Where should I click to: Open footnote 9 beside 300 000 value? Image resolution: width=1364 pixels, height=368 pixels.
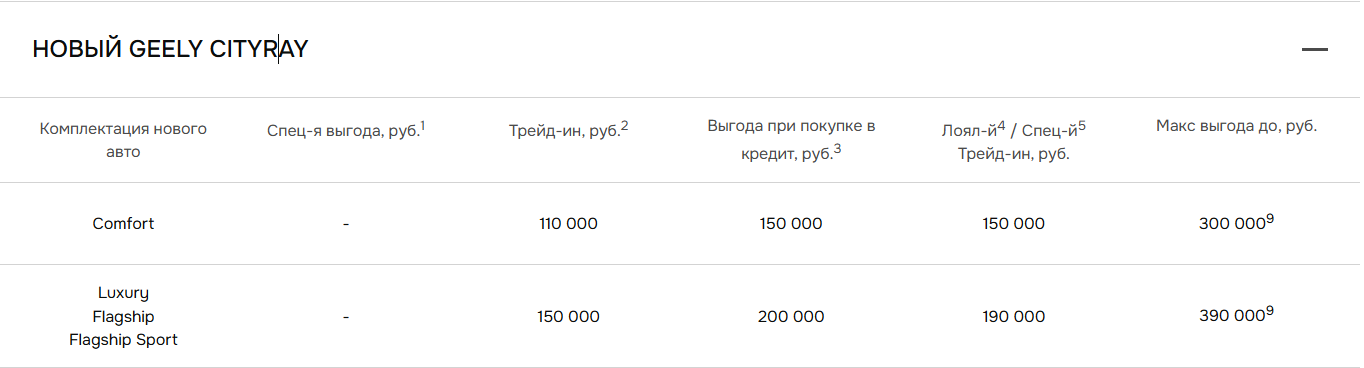[x=1270, y=219]
